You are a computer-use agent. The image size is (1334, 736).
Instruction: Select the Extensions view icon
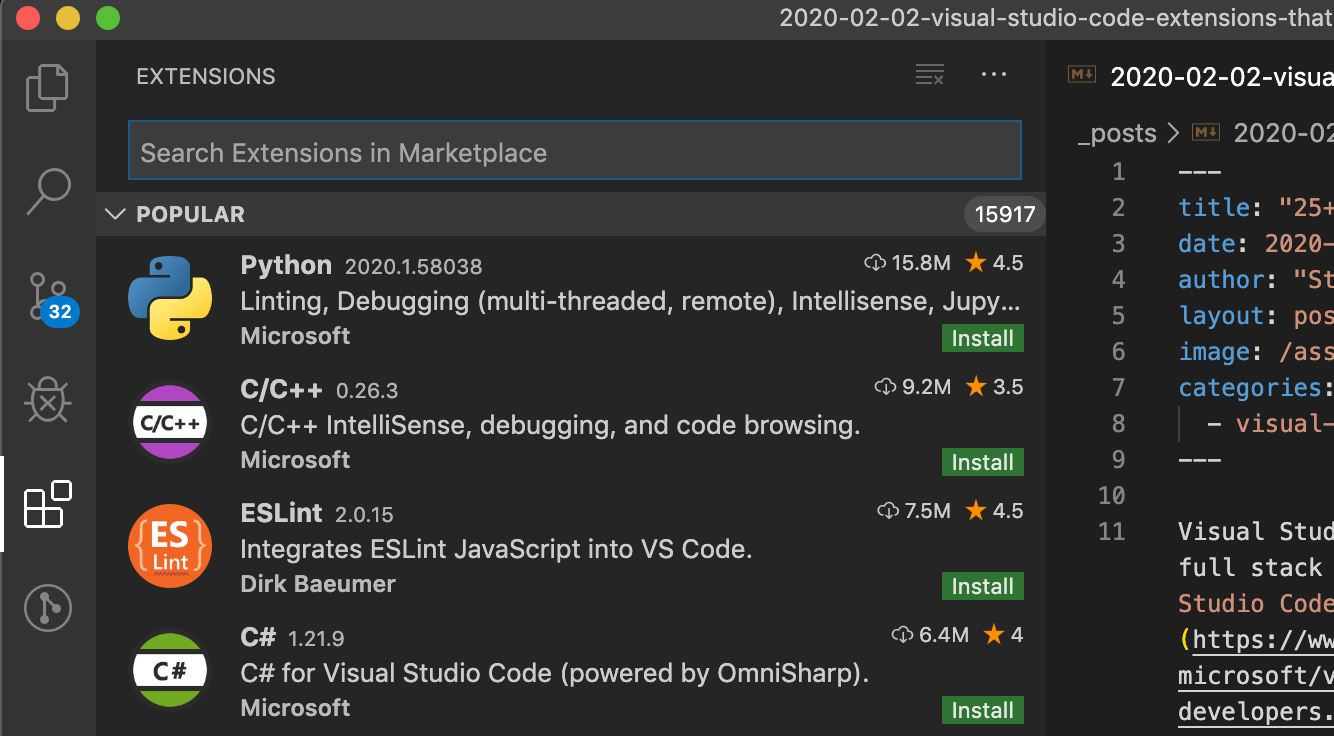coord(47,504)
